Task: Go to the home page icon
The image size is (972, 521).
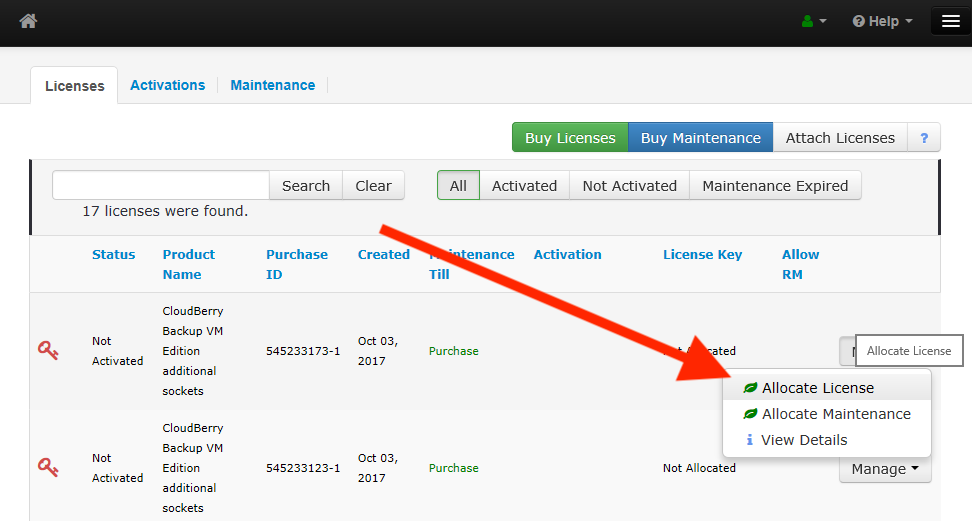Action: pyautogui.click(x=28, y=21)
